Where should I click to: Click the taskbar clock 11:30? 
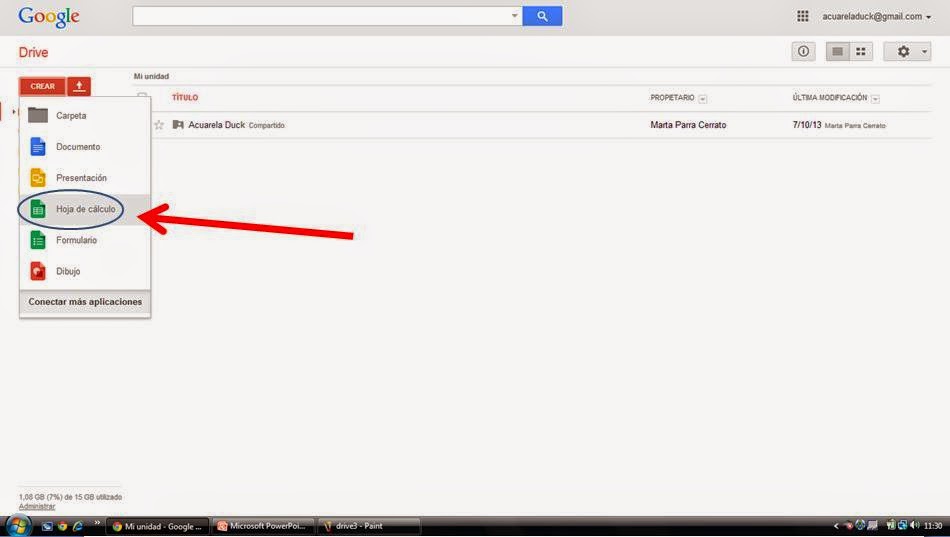(933, 526)
